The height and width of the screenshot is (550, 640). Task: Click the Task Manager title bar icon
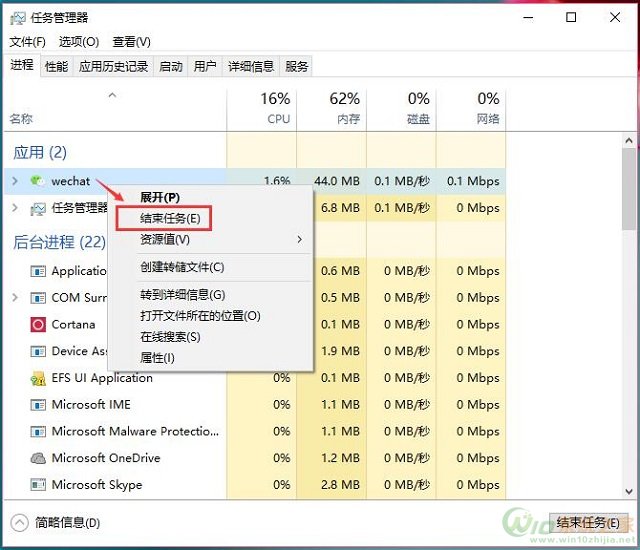click(x=18, y=18)
